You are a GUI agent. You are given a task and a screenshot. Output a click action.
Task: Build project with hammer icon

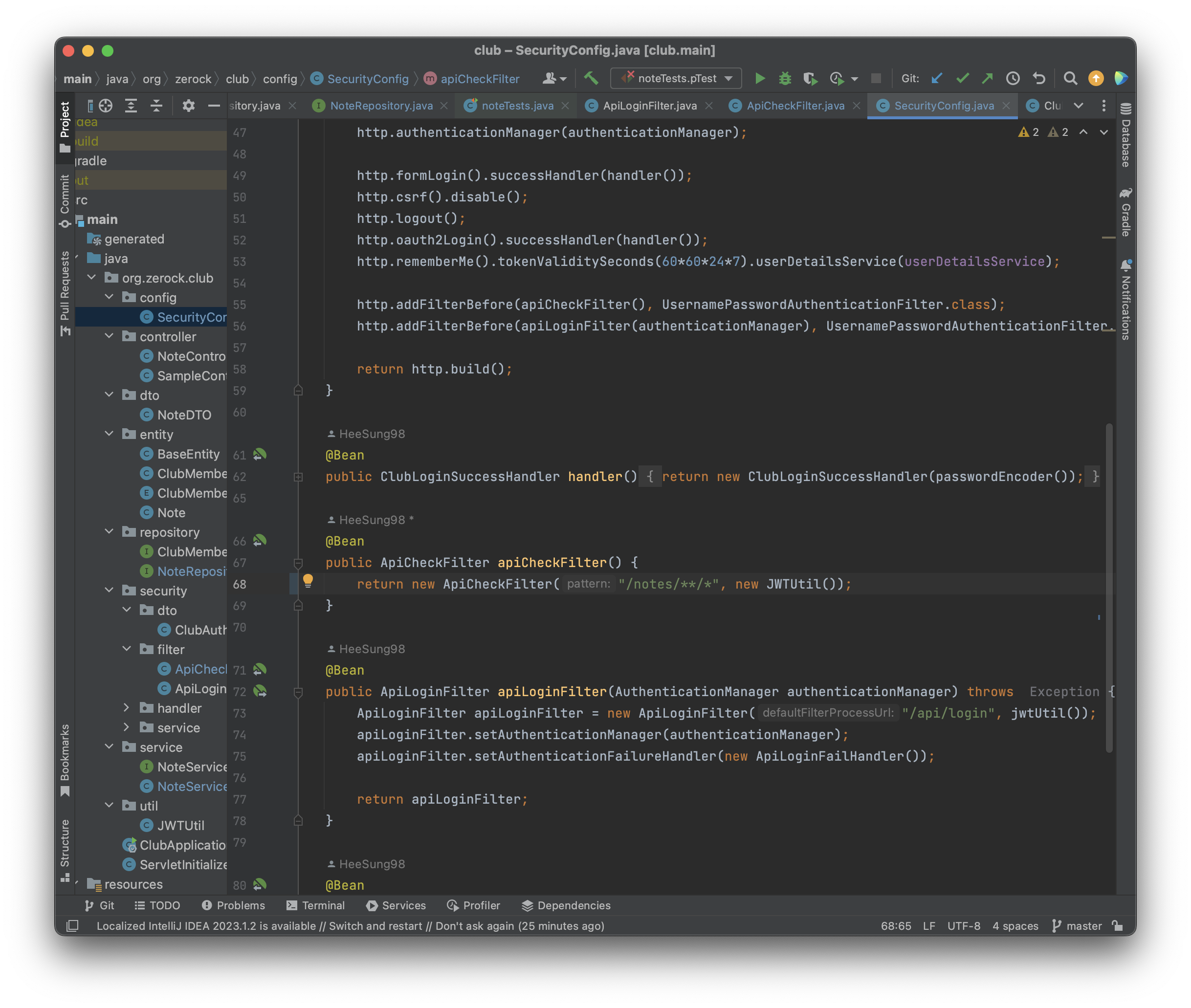point(591,78)
